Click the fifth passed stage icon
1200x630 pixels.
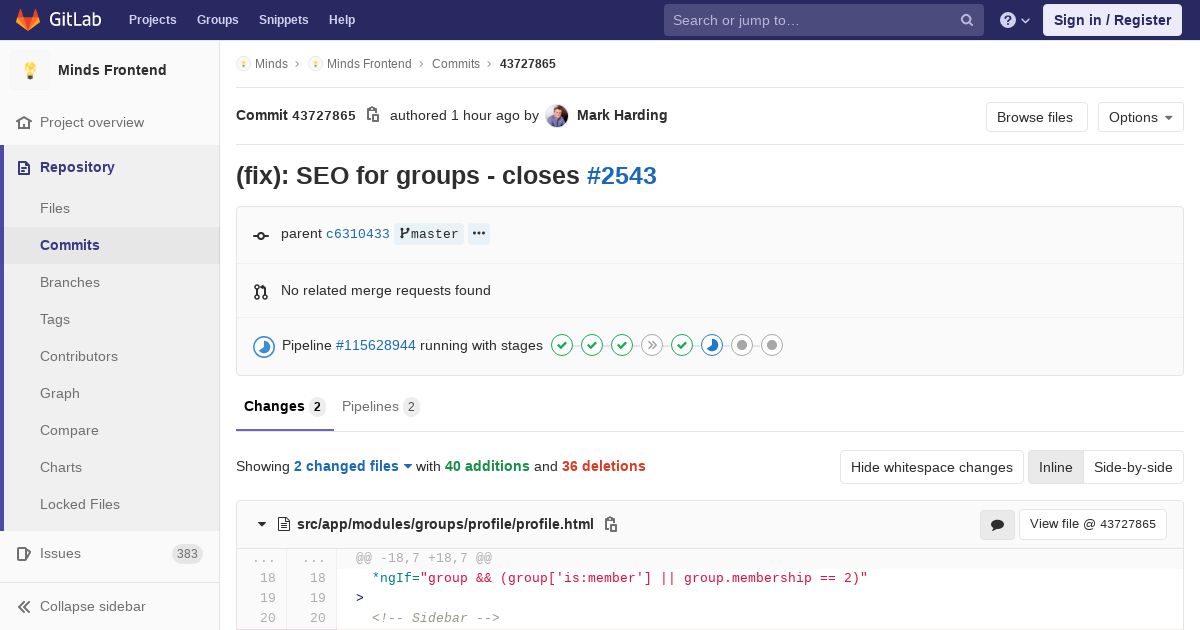(682, 345)
